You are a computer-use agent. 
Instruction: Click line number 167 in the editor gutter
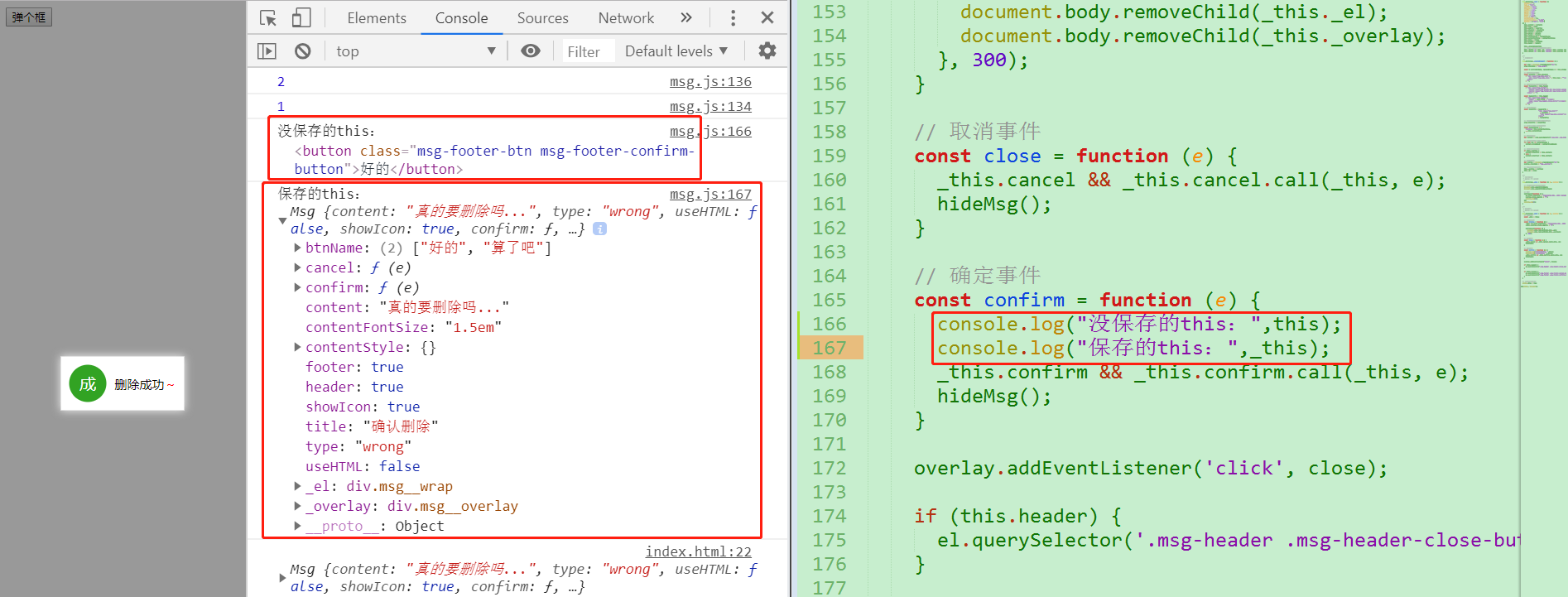click(x=829, y=348)
